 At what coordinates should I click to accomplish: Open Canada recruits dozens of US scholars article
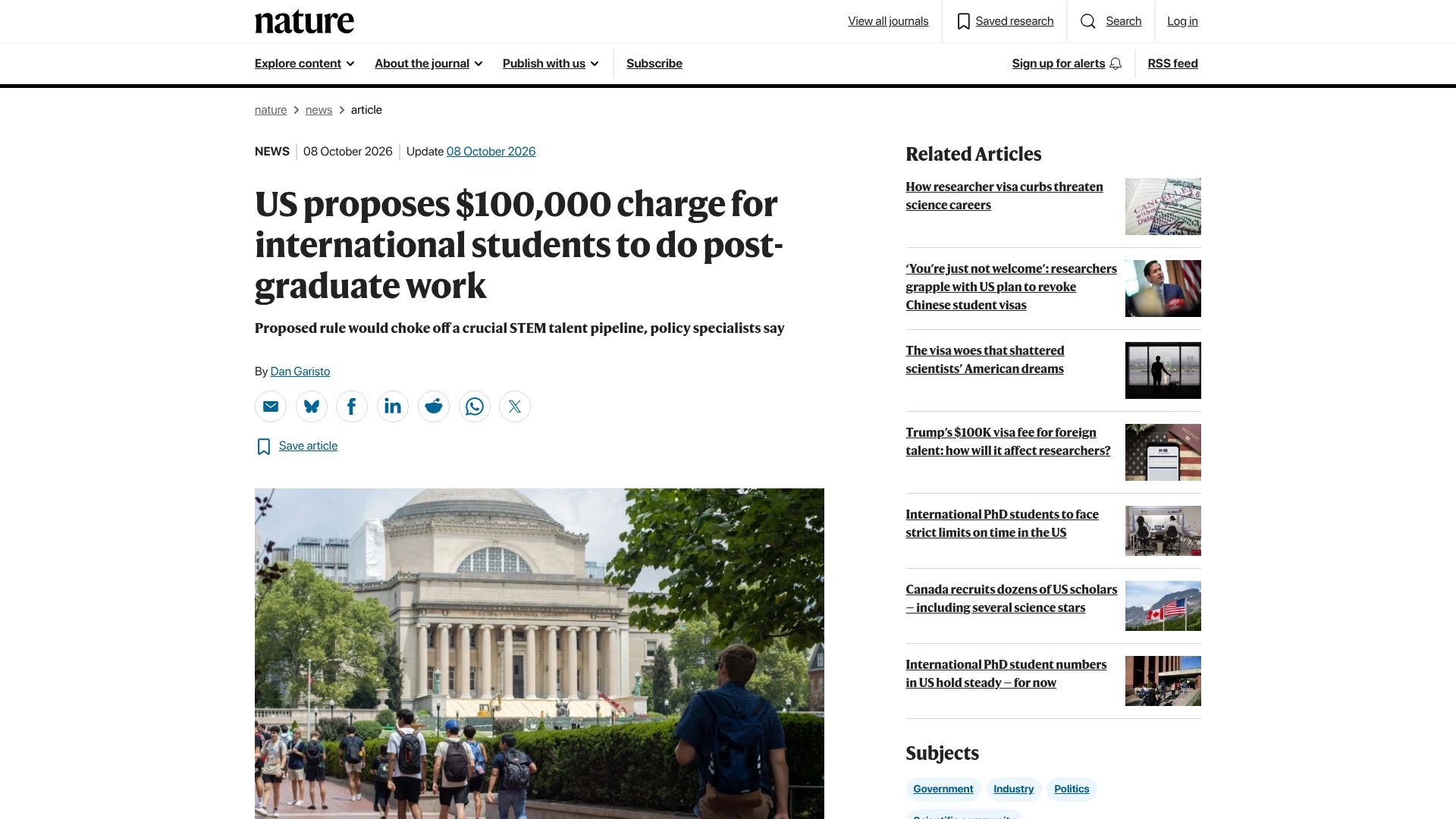tap(1011, 598)
